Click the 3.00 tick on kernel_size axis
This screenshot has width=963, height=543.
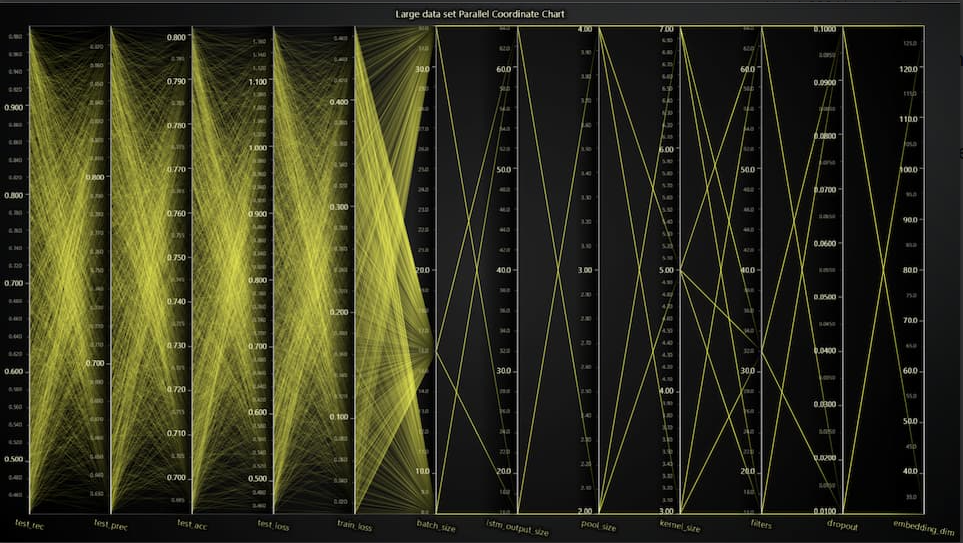pyautogui.click(x=666, y=511)
